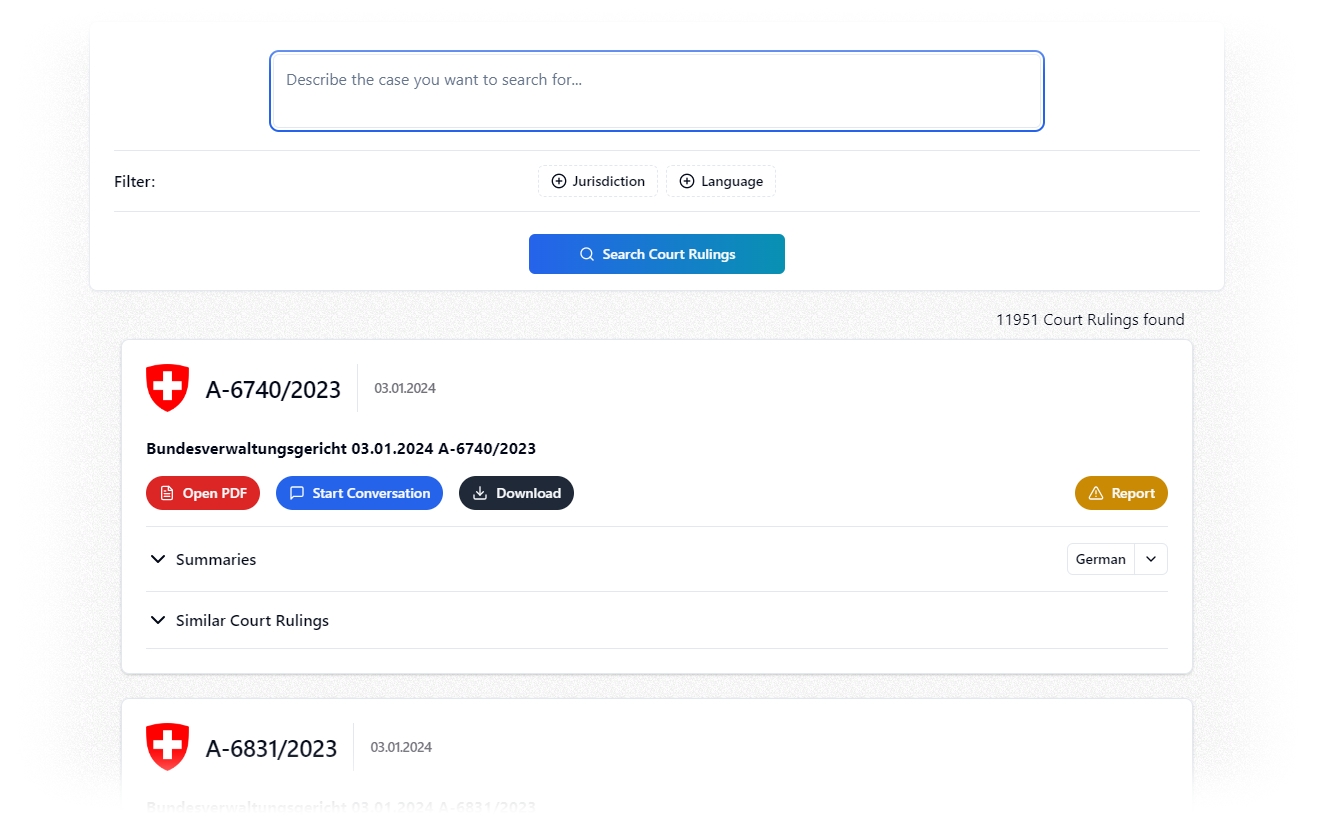The width and height of the screenshot is (1317, 819).
Task: Expand the Summaries section
Action: [x=657, y=559]
